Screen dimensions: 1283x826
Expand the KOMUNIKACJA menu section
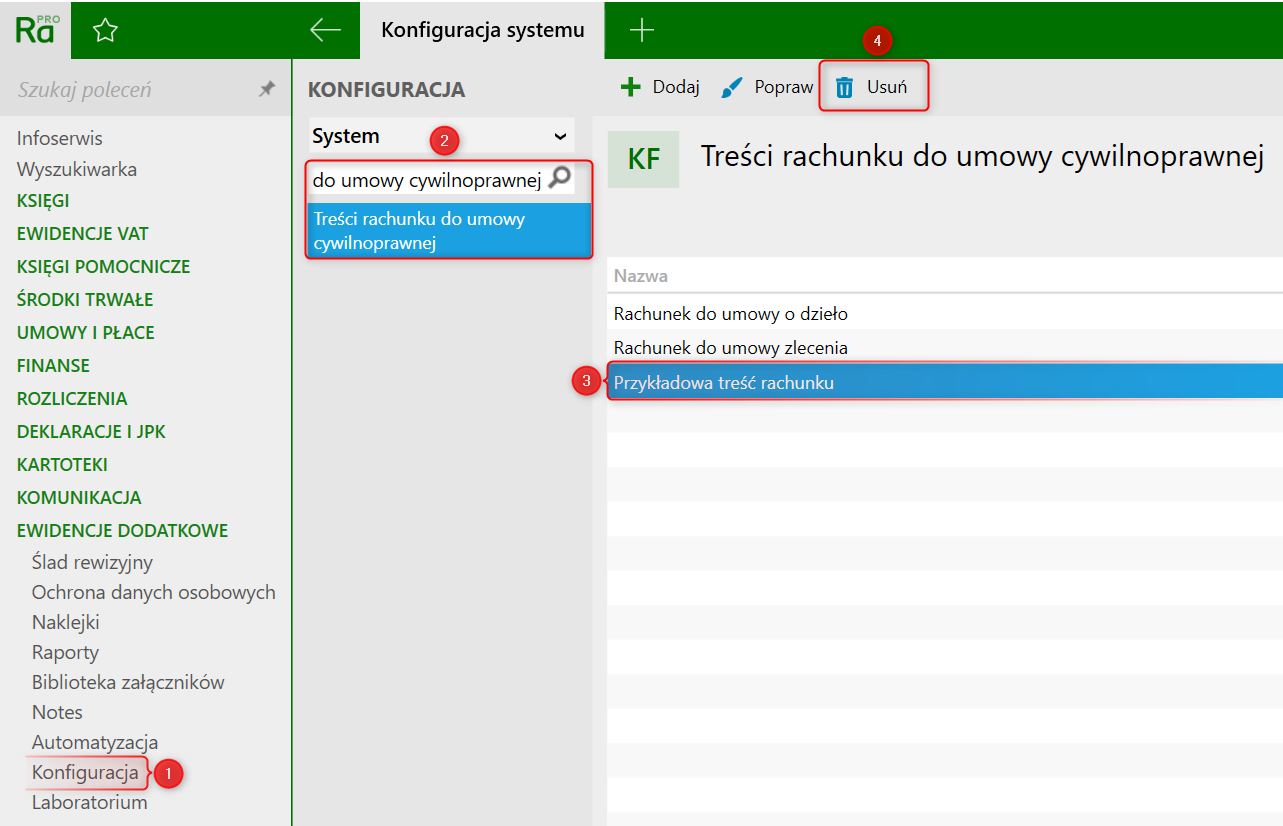click(79, 497)
